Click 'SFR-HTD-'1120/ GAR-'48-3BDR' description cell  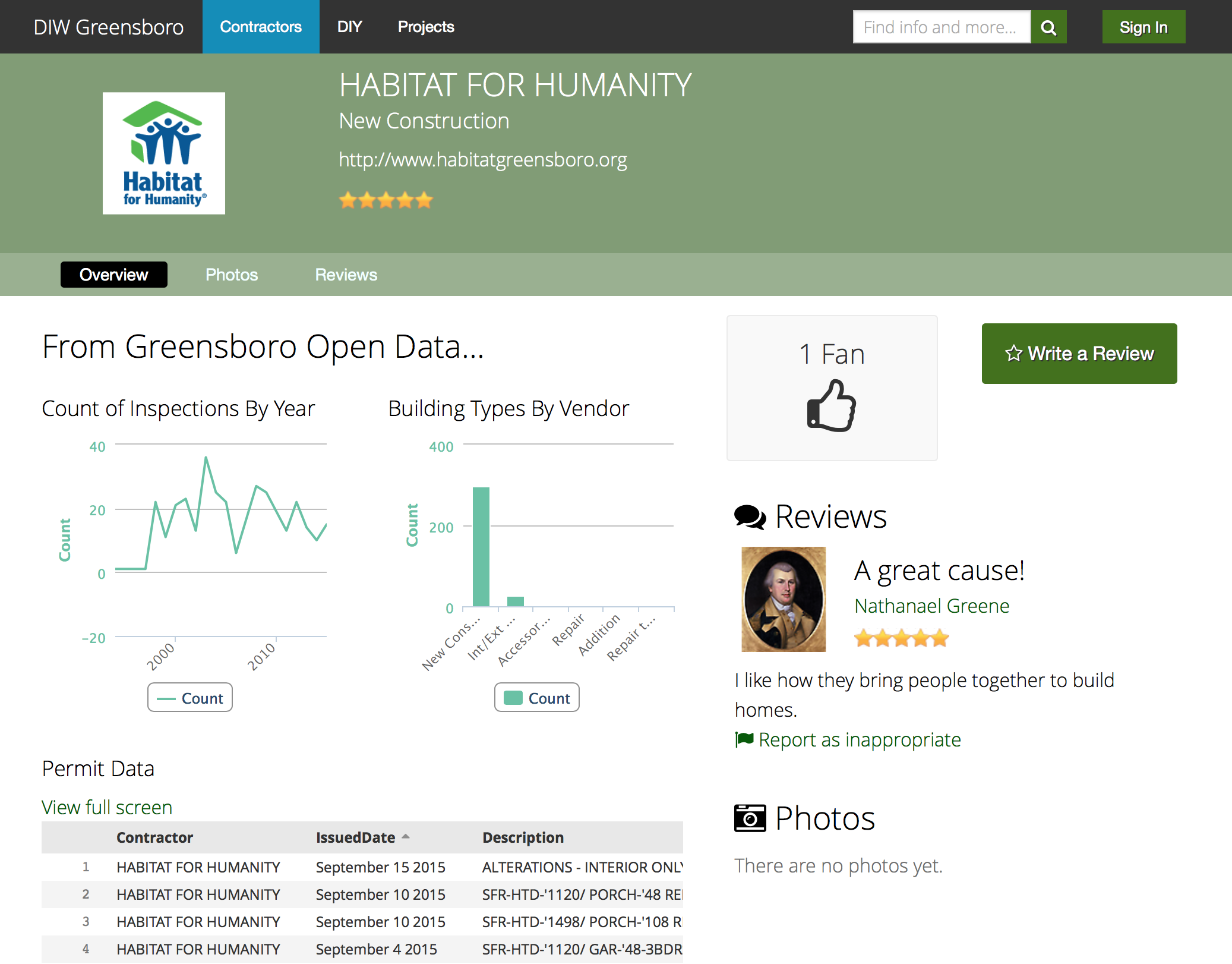pos(582,949)
